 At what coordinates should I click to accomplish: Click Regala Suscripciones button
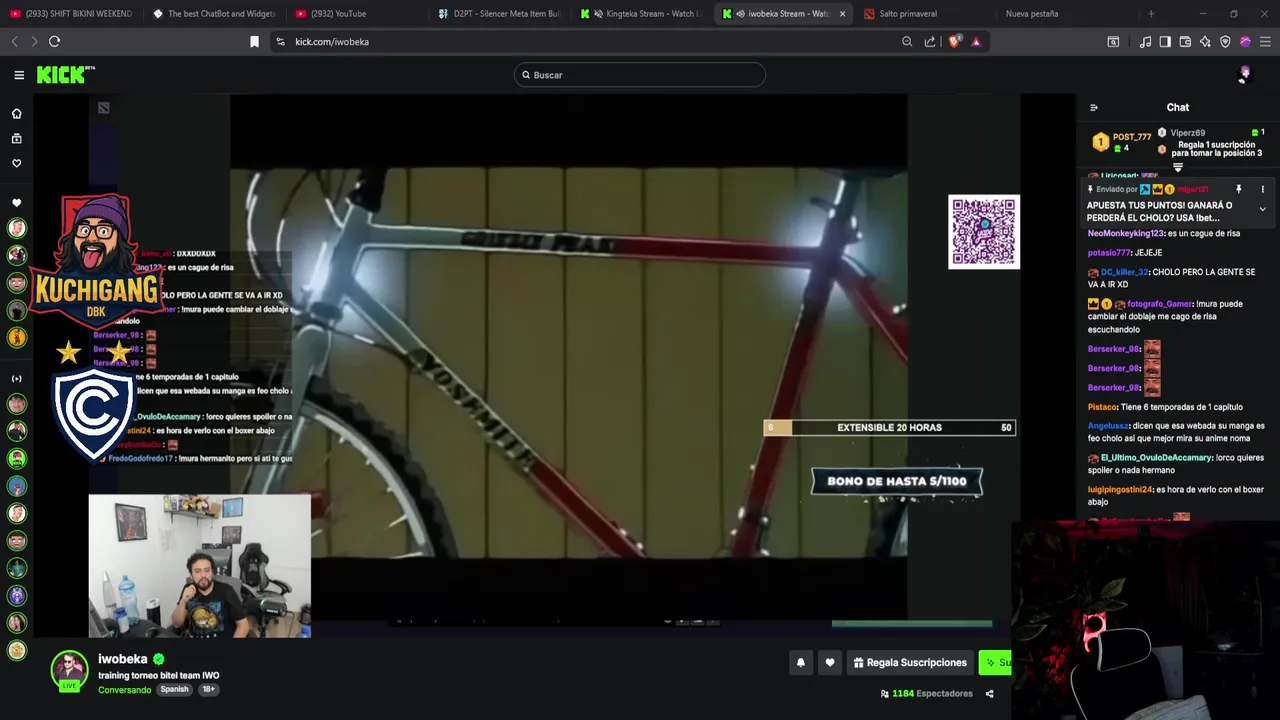pyautogui.click(x=910, y=662)
